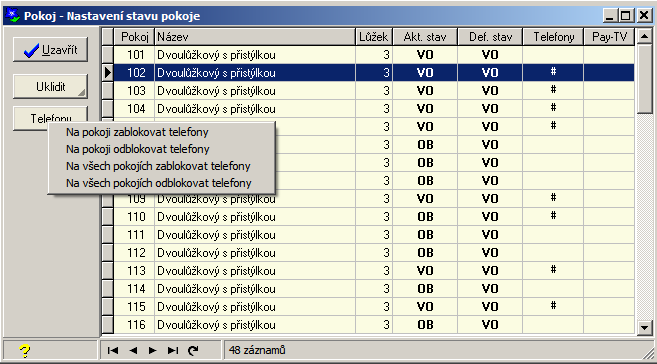657x364 pixels.
Task: Select room 102 cell
Action: [135, 73]
